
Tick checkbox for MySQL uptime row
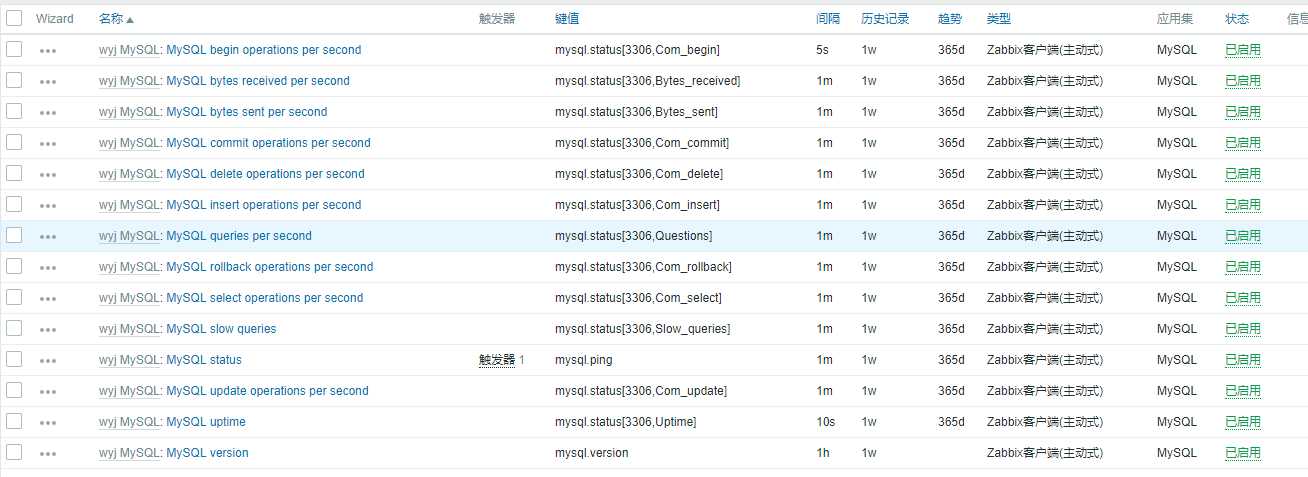click(14, 421)
